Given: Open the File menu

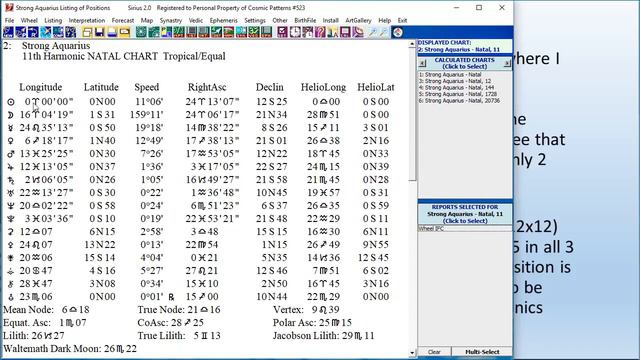Looking at the screenshot, I should tap(9, 20).
